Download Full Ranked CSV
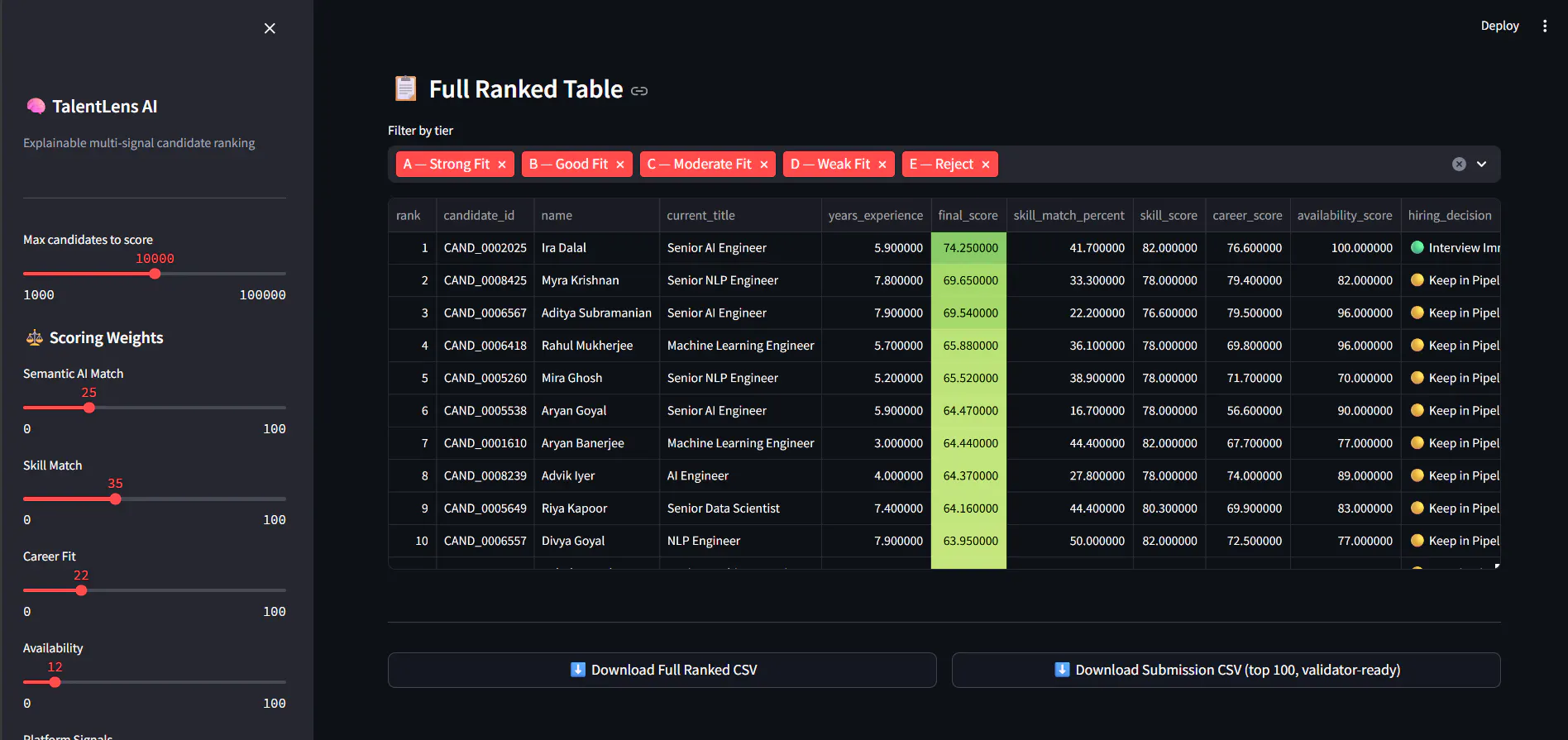1568x740 pixels. (x=662, y=670)
